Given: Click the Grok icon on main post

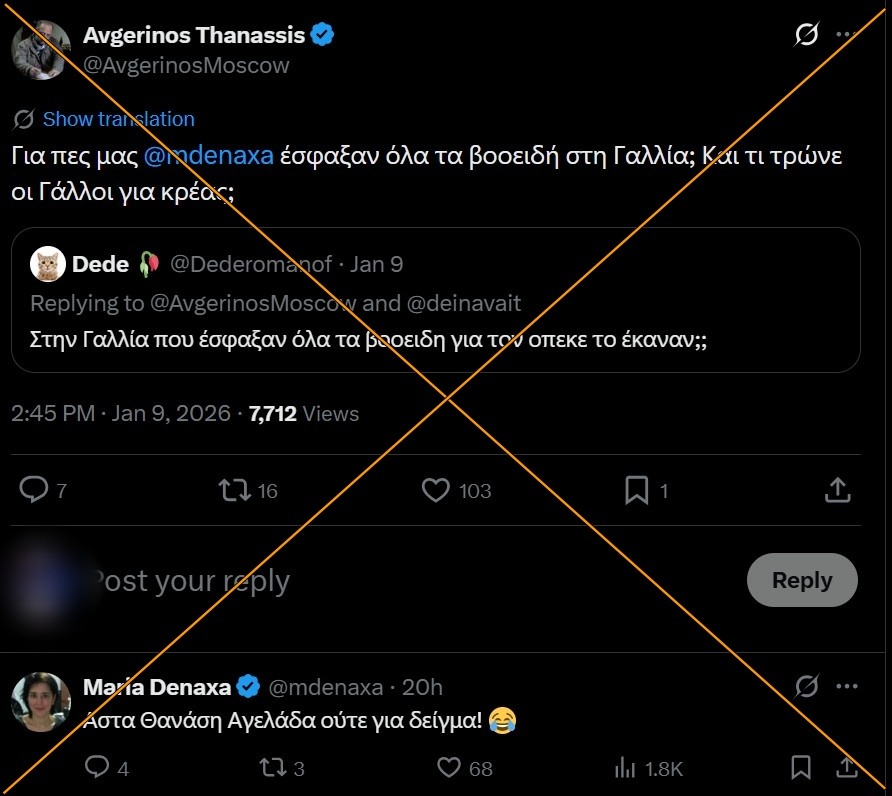Looking at the screenshot, I should point(806,36).
